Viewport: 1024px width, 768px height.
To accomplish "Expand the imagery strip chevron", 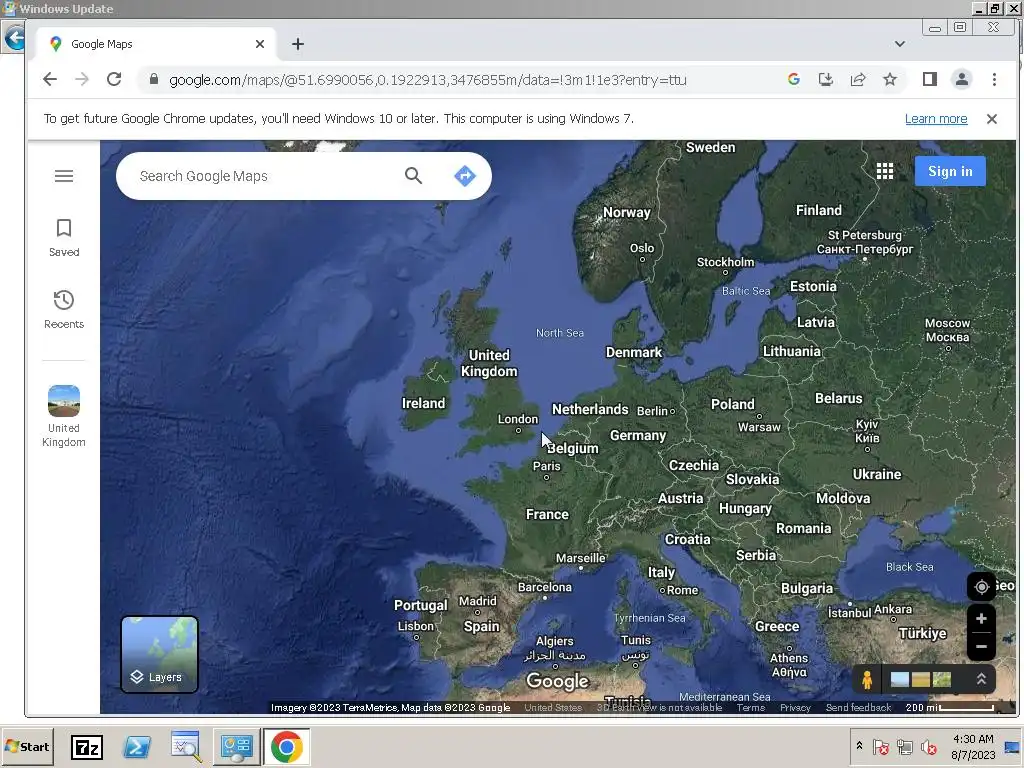I will click(x=981, y=679).
